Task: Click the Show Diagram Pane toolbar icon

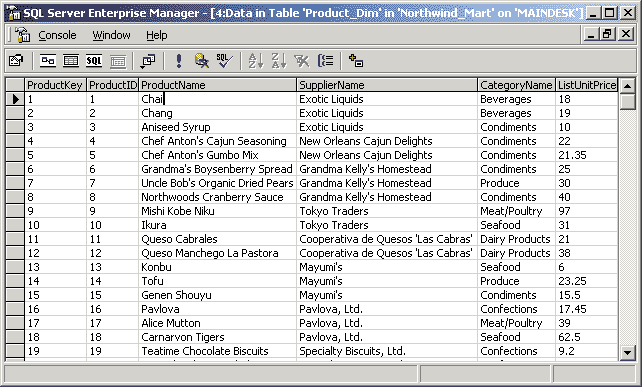Action: pos(48,61)
